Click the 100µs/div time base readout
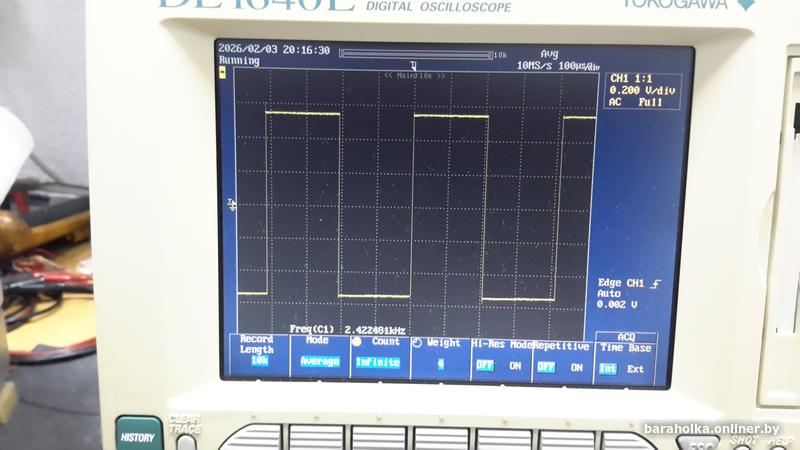The image size is (800, 450). click(x=579, y=66)
